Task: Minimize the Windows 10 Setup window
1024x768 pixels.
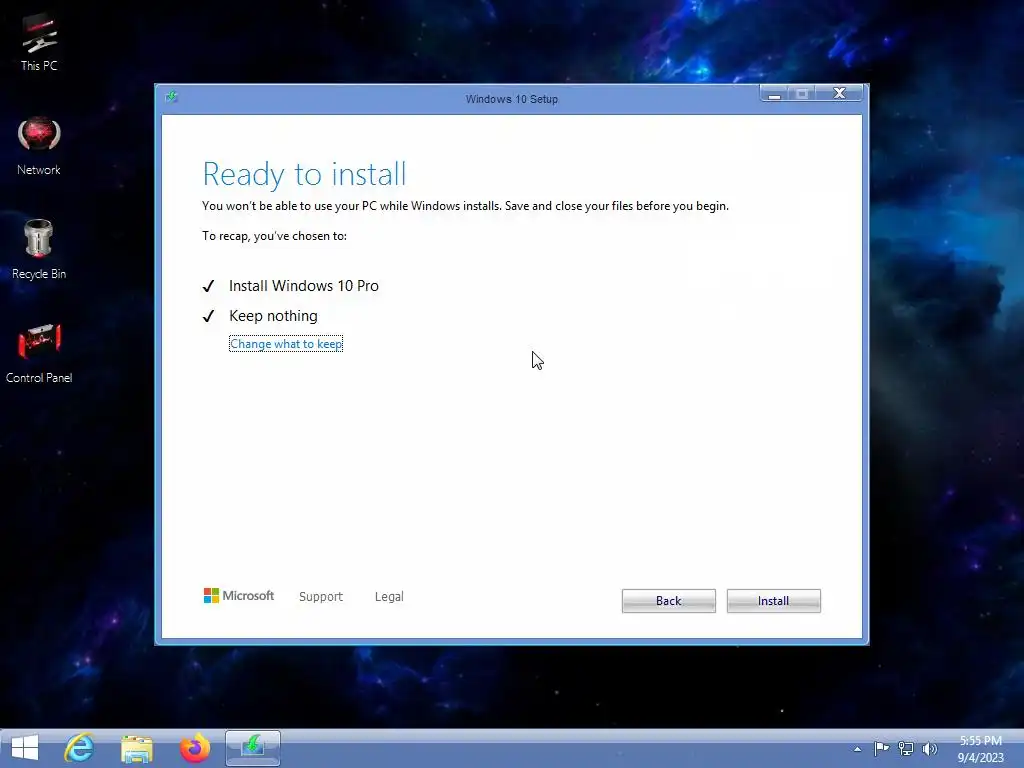Action: click(x=775, y=94)
